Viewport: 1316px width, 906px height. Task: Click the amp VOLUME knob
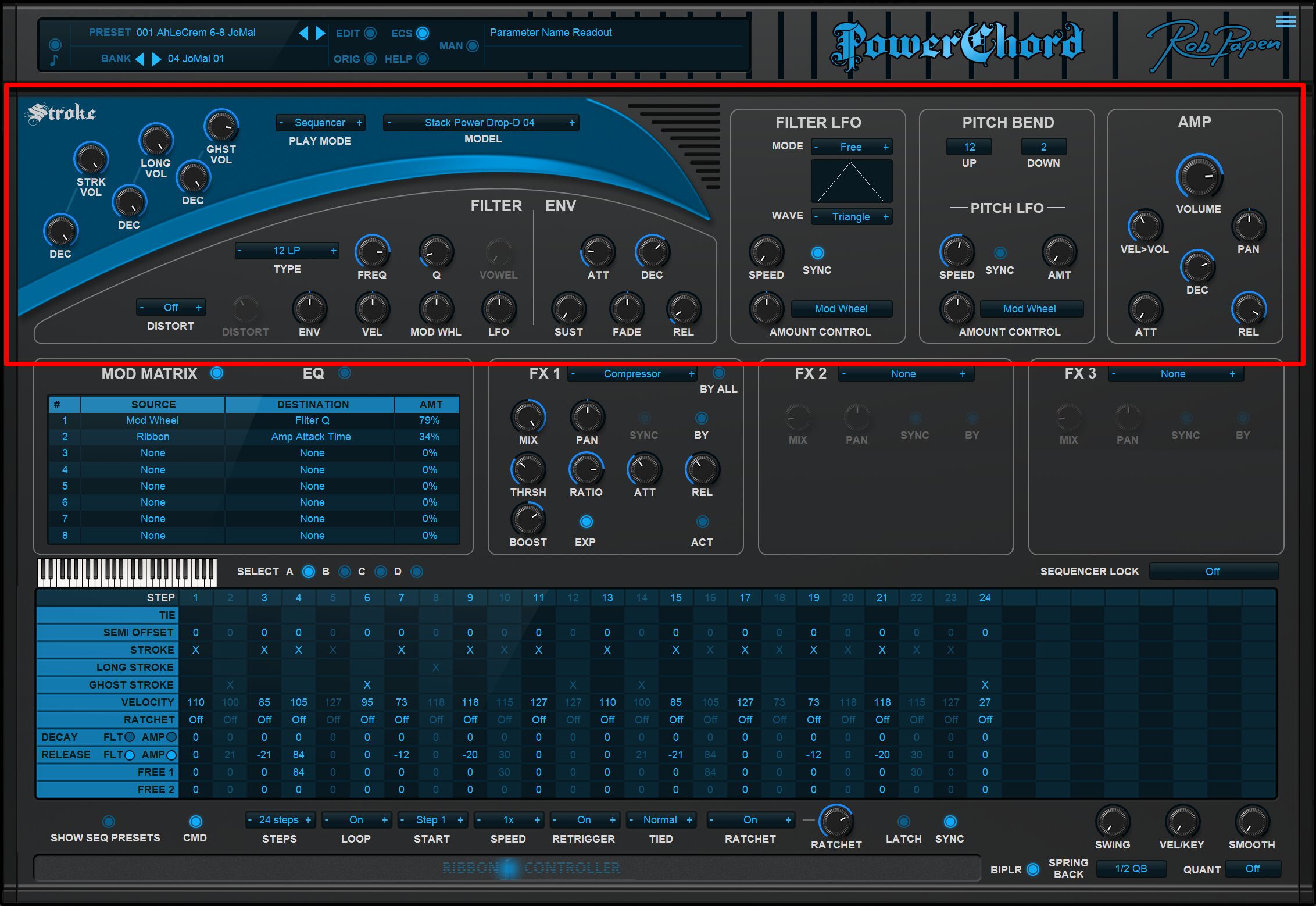pyautogui.click(x=1199, y=177)
